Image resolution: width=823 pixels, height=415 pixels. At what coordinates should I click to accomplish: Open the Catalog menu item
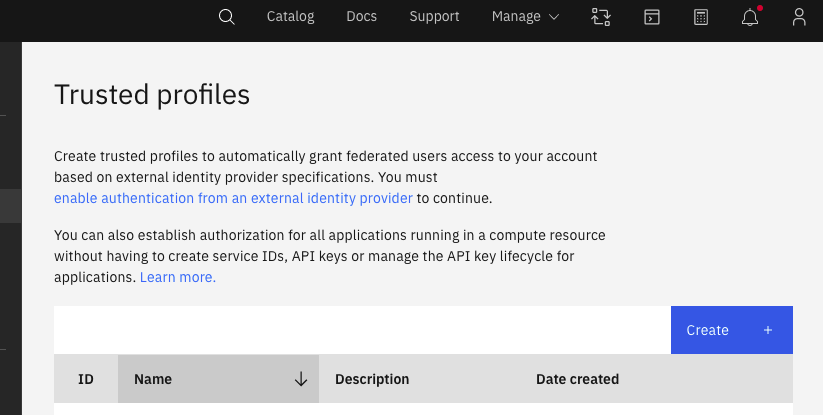[x=290, y=16]
